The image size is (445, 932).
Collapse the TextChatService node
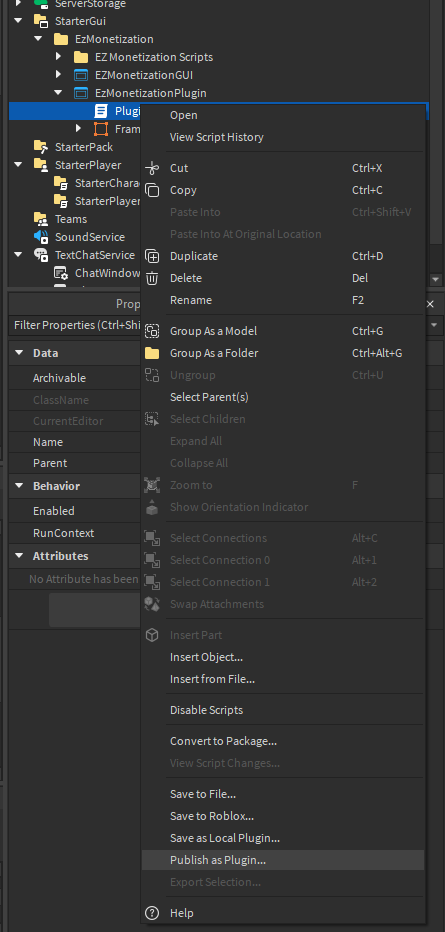pos(19,255)
